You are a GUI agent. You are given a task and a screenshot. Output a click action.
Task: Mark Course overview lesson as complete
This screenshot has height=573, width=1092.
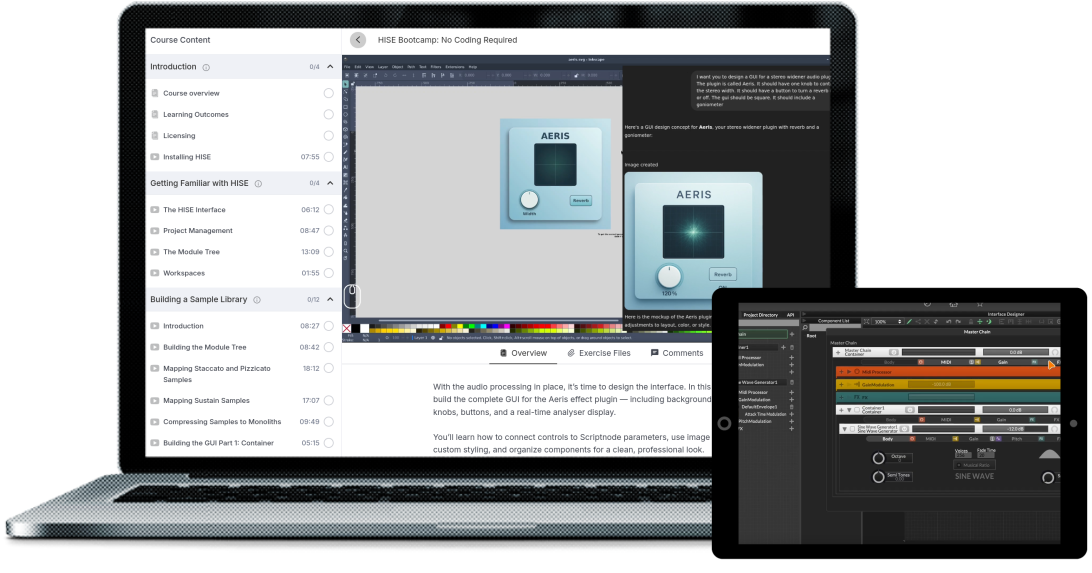tap(328, 93)
